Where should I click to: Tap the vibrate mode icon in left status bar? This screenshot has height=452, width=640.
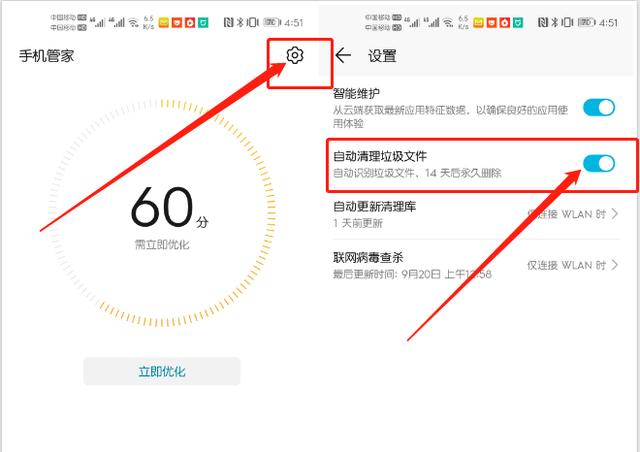click(x=253, y=22)
